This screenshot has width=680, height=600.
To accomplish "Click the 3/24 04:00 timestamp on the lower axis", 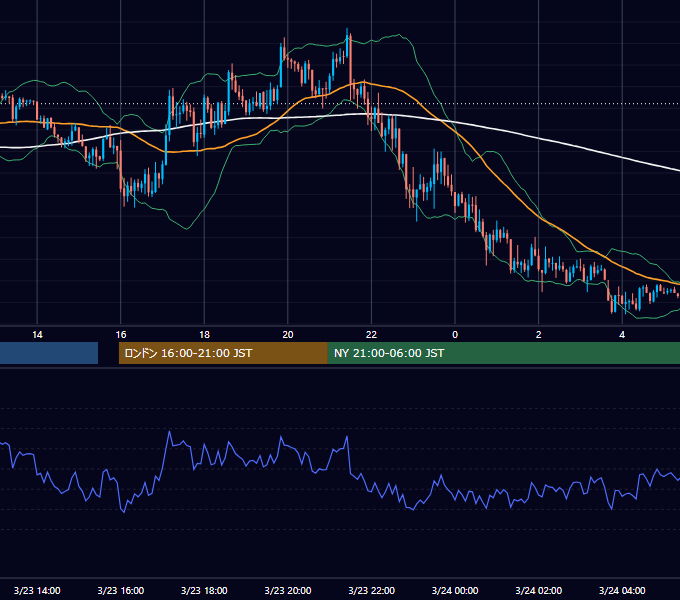I will click(x=622, y=590).
